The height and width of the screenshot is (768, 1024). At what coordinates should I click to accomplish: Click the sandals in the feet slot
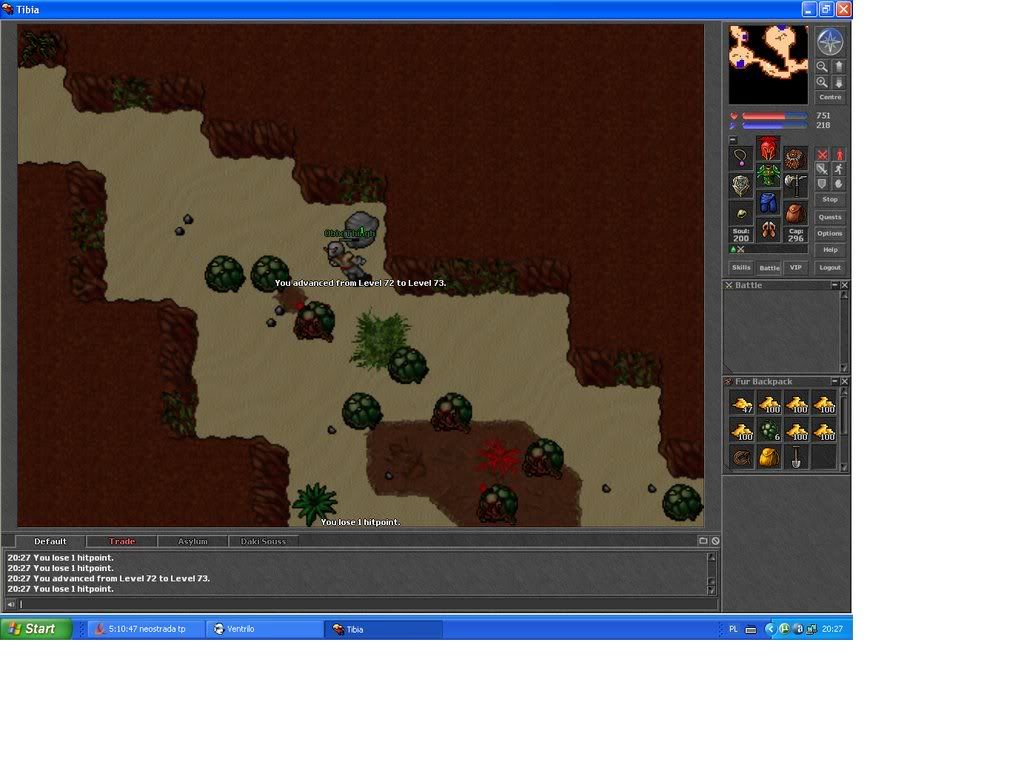[x=768, y=231]
